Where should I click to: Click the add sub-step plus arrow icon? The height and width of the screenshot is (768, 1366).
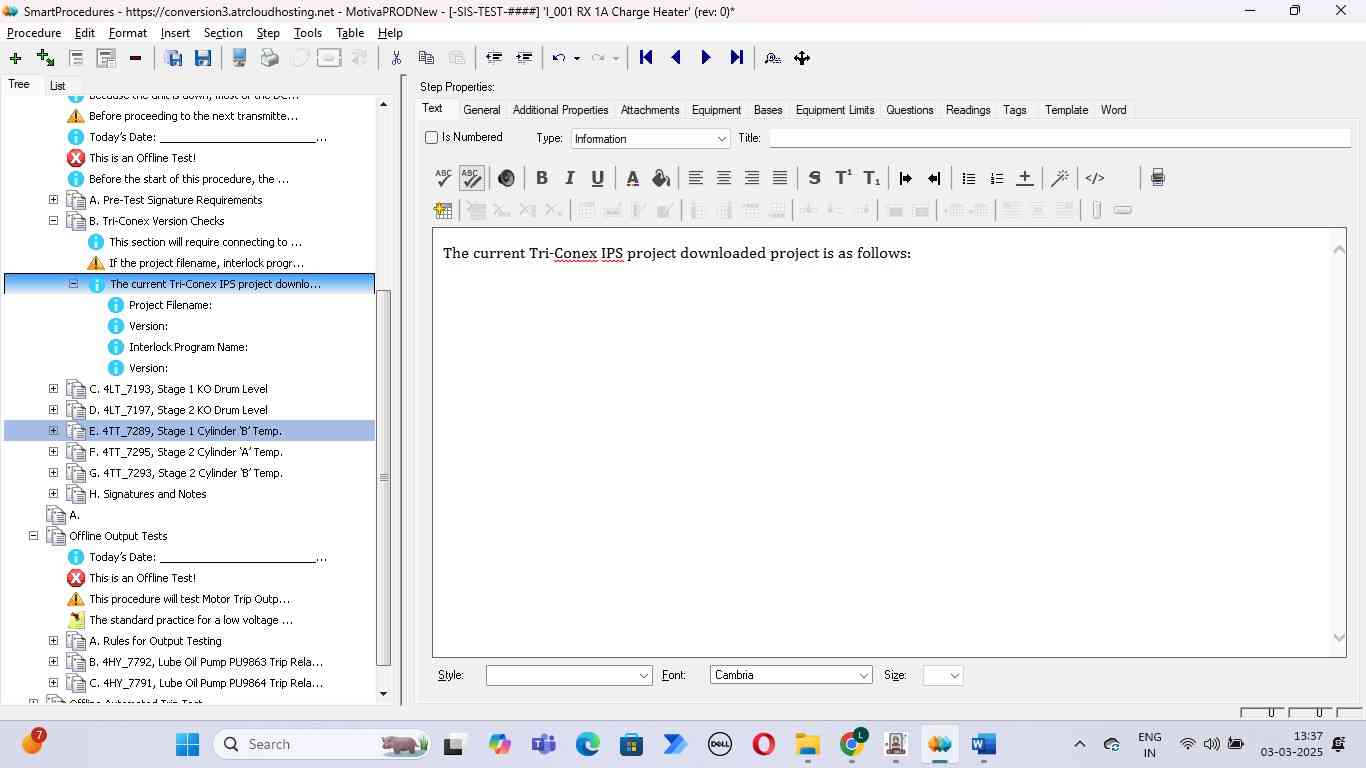coord(45,58)
